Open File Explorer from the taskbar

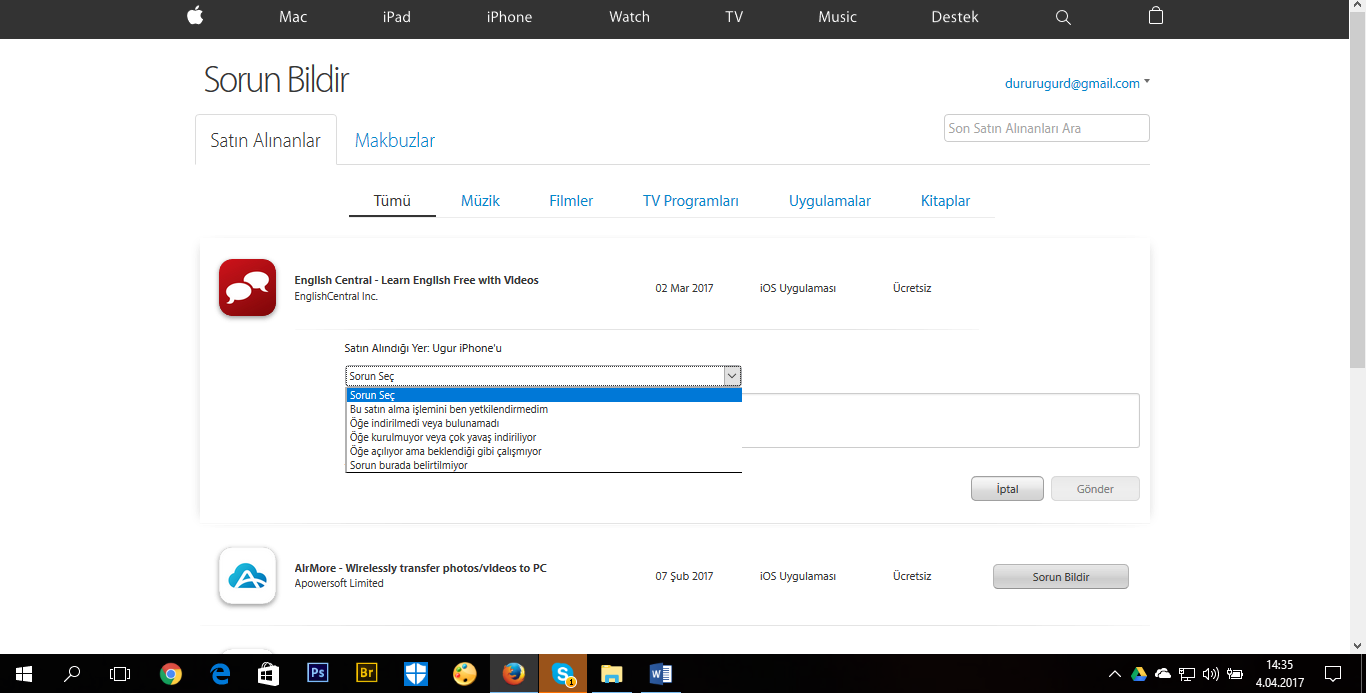(612, 674)
